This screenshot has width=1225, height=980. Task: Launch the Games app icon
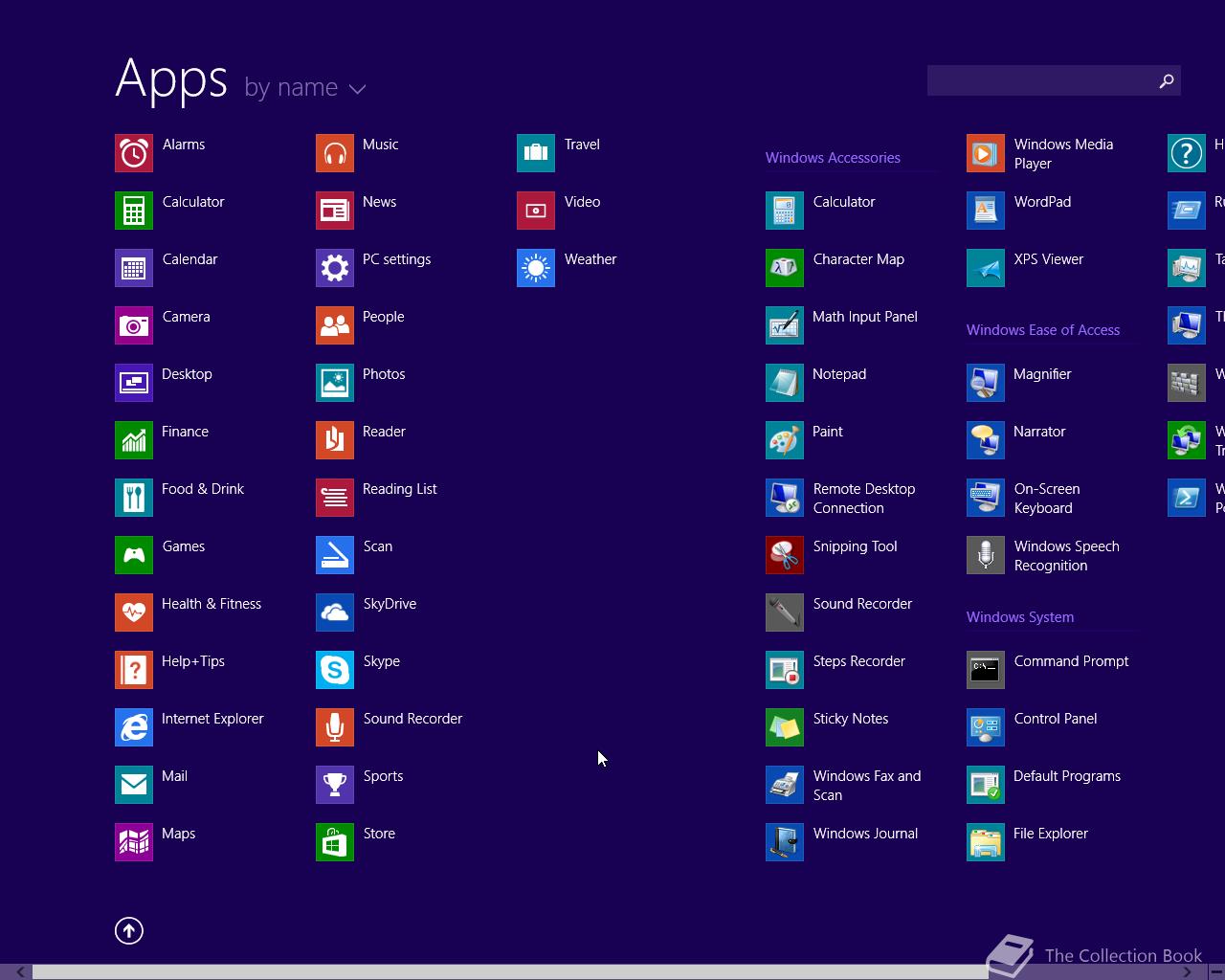[134, 555]
